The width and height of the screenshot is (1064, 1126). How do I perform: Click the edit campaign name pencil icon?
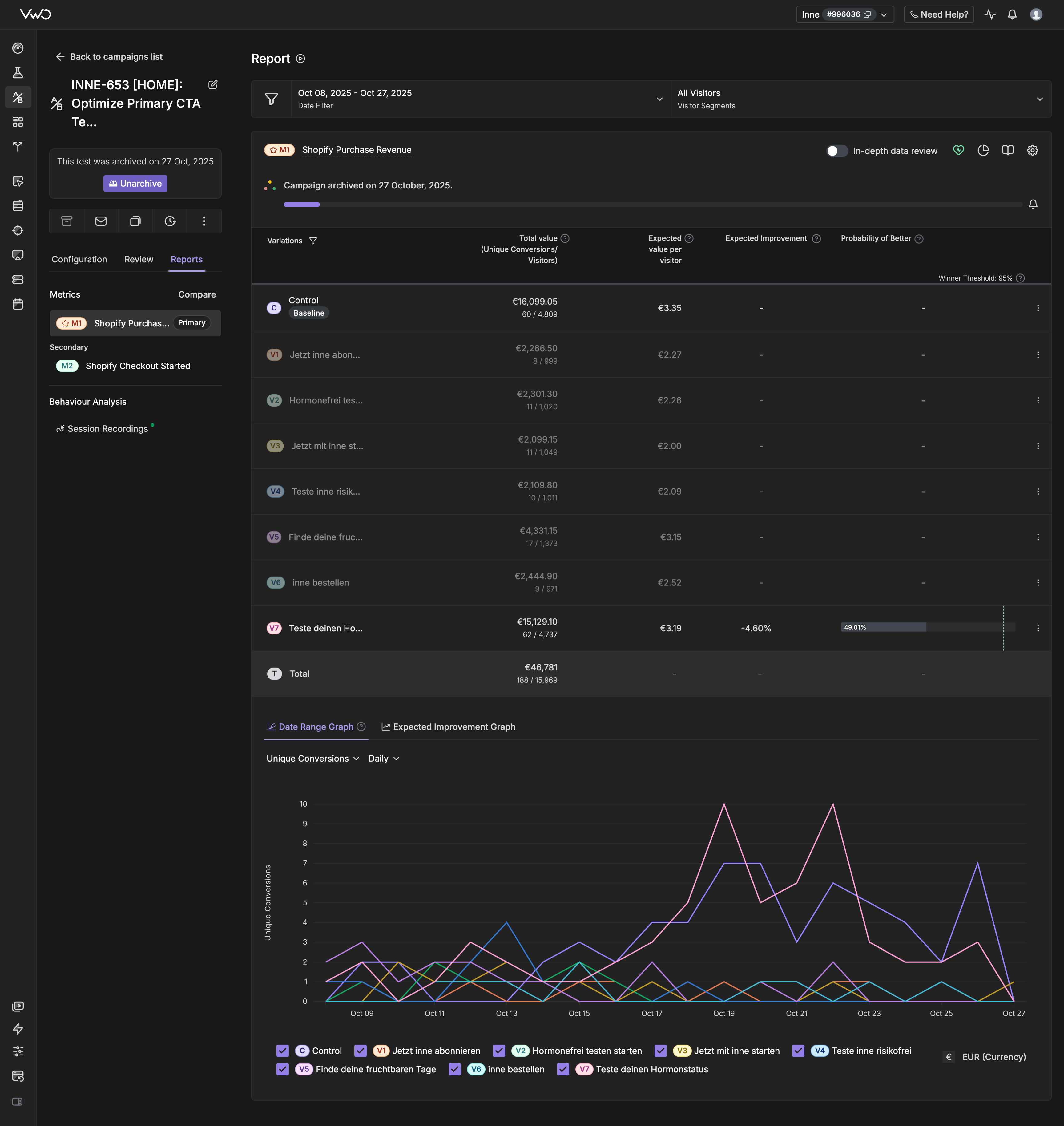213,84
